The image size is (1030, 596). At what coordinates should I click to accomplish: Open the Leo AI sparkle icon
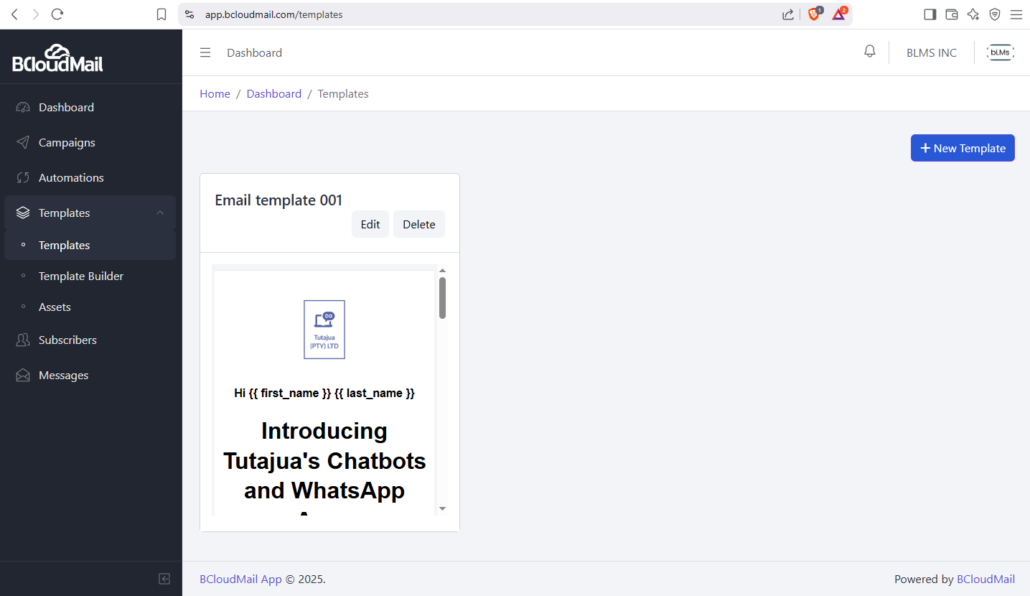[x=973, y=14]
